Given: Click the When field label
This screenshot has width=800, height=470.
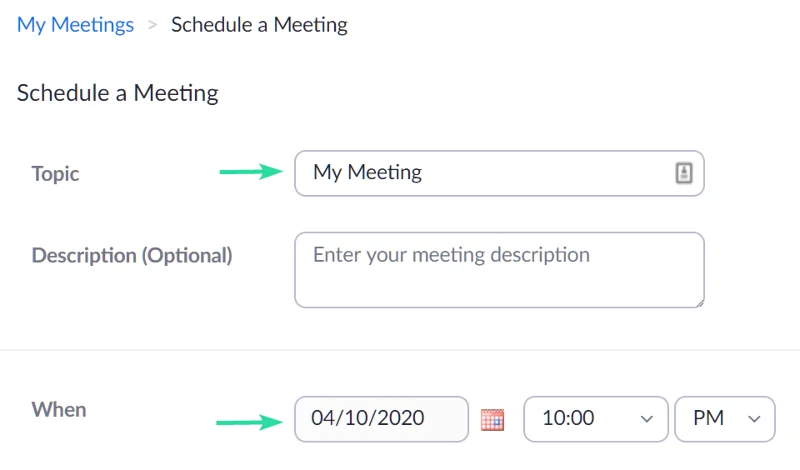Looking at the screenshot, I should [59, 409].
